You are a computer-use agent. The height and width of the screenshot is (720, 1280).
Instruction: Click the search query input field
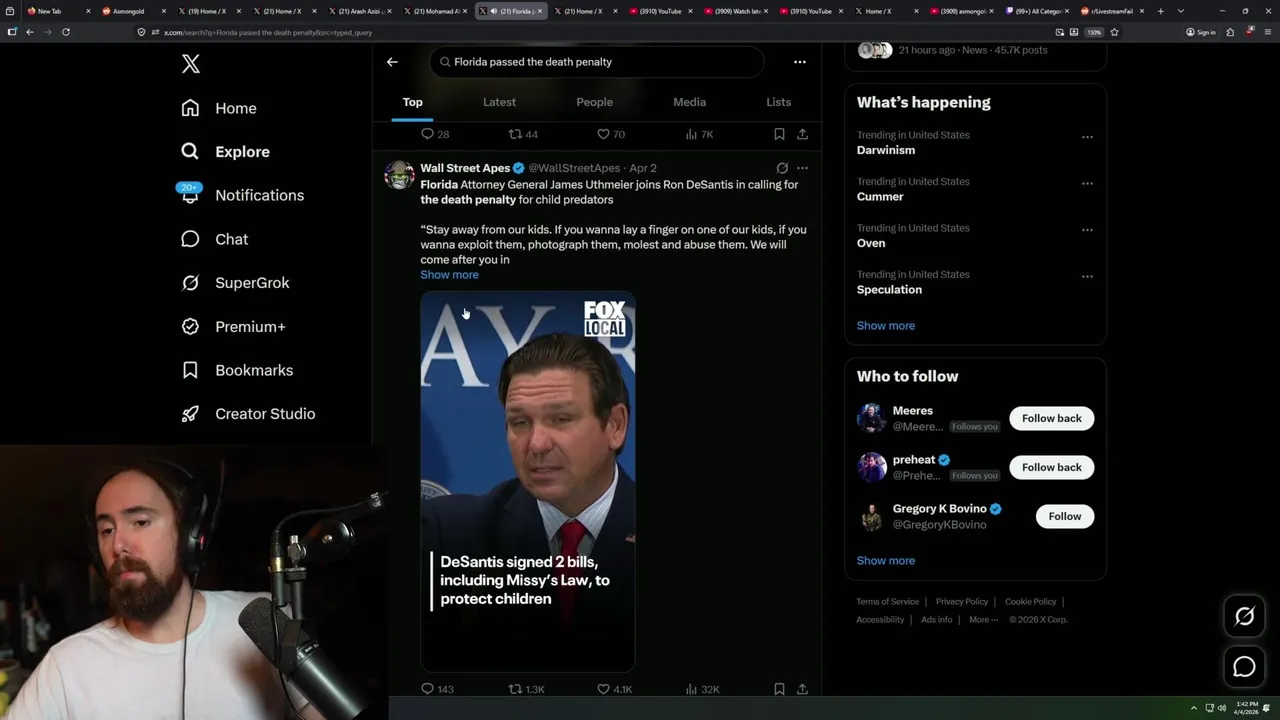(600, 62)
